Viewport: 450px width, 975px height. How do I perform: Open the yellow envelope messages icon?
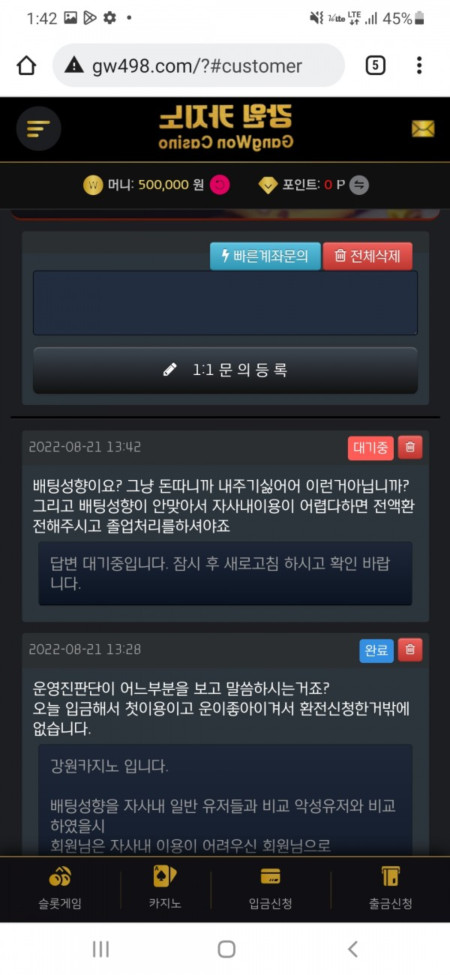click(x=423, y=129)
